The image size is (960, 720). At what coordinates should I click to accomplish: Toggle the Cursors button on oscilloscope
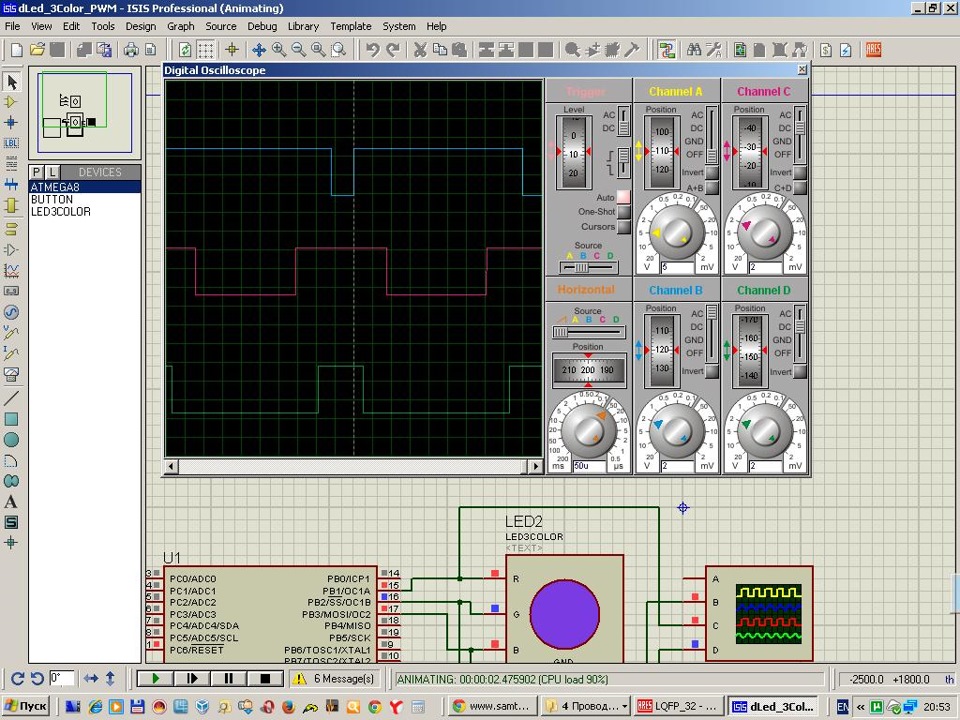click(623, 227)
